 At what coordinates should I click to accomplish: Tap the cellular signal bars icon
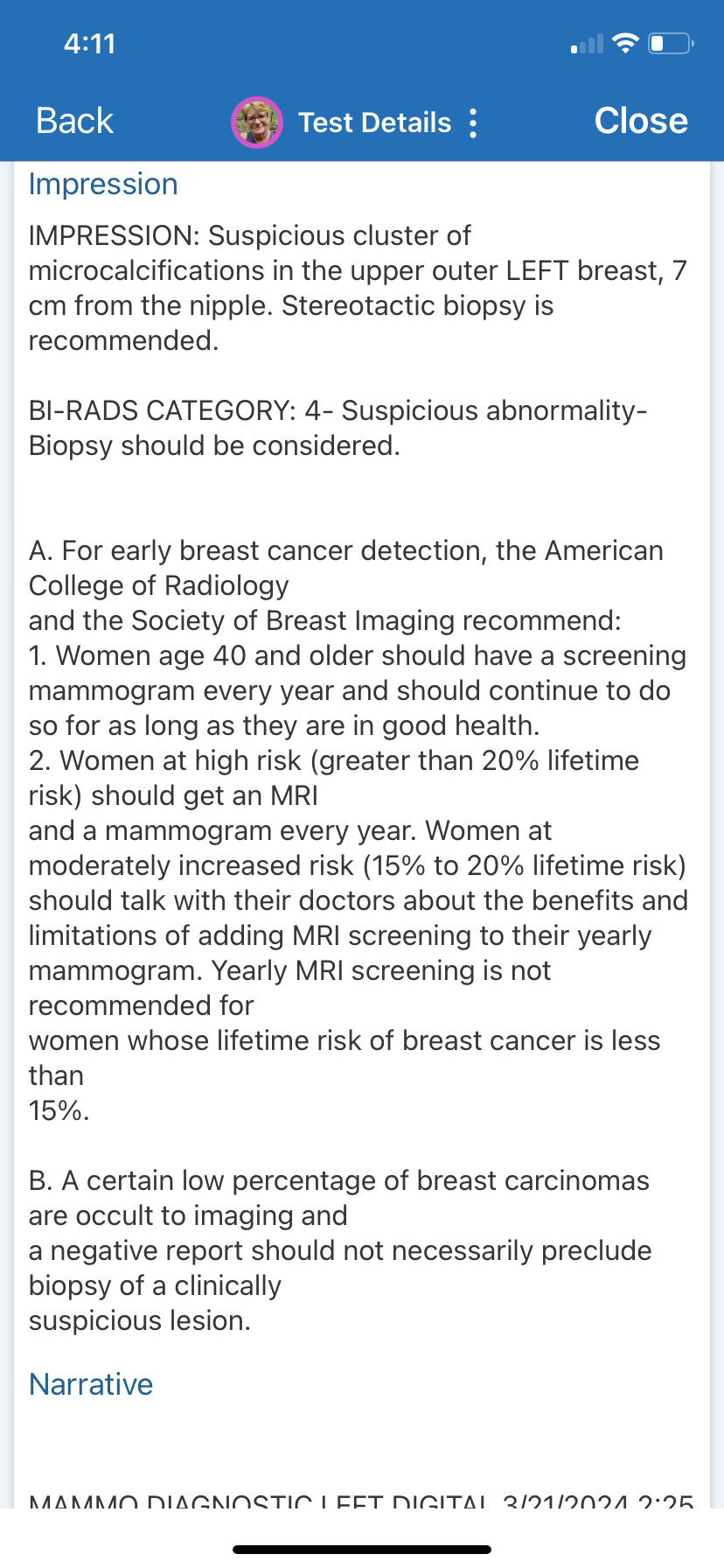pyautogui.click(x=587, y=44)
